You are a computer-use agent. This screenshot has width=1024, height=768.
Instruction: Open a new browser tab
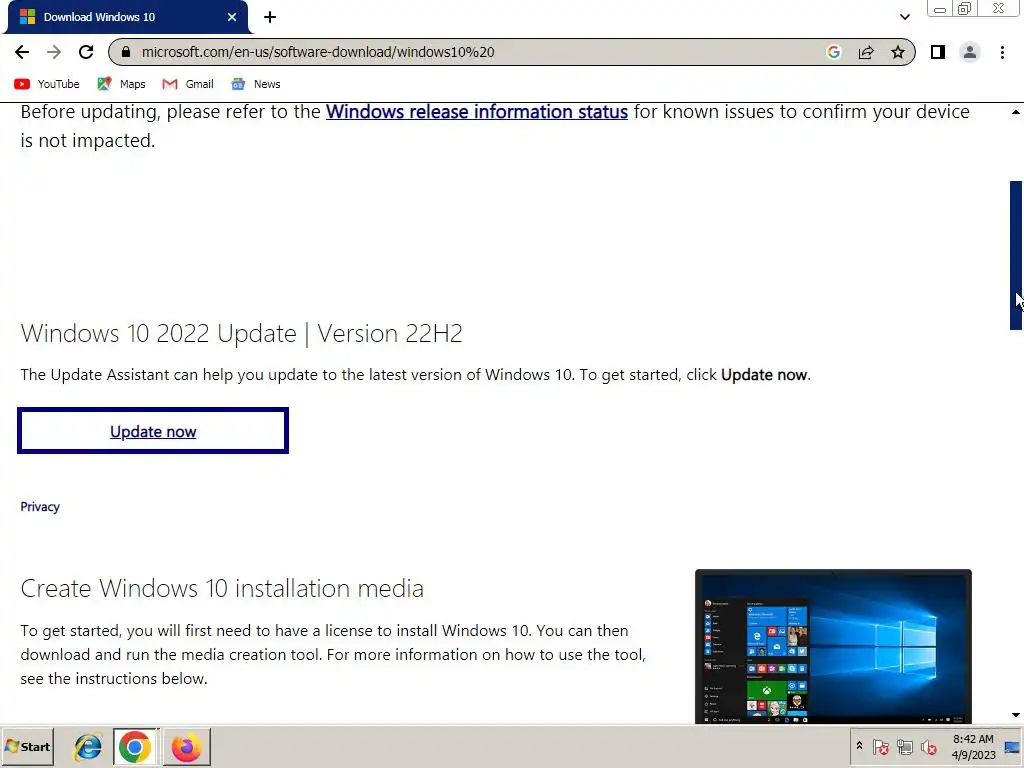pos(270,17)
